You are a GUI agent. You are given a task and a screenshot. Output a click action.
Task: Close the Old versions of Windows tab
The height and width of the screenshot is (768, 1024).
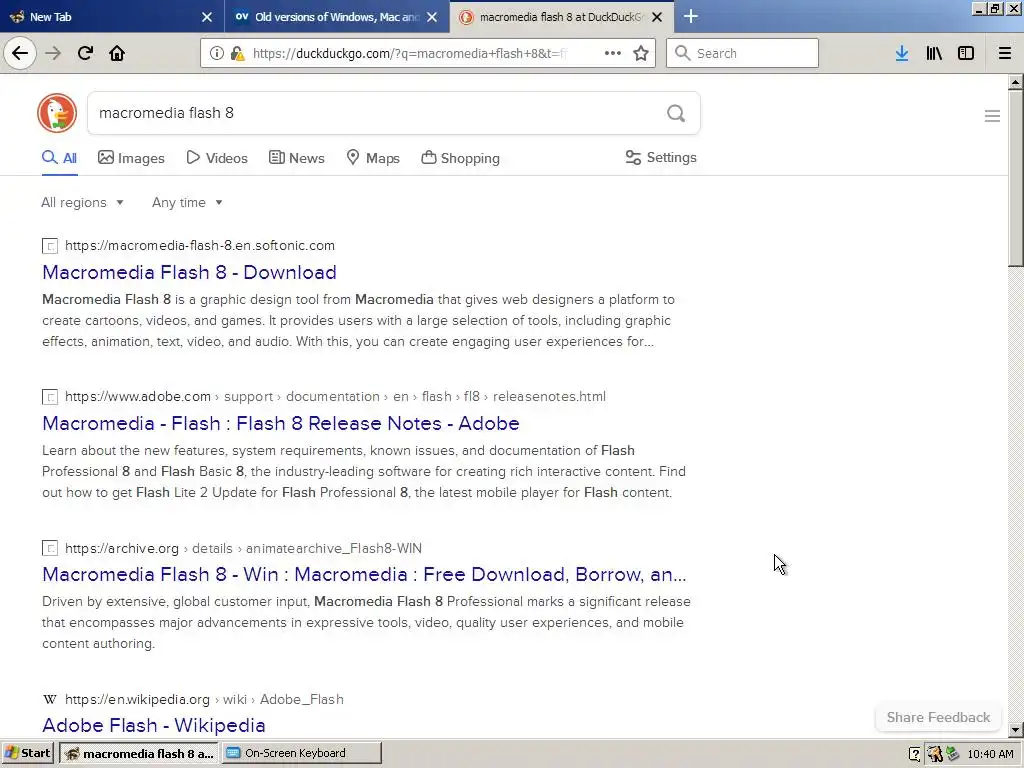[x=432, y=17]
